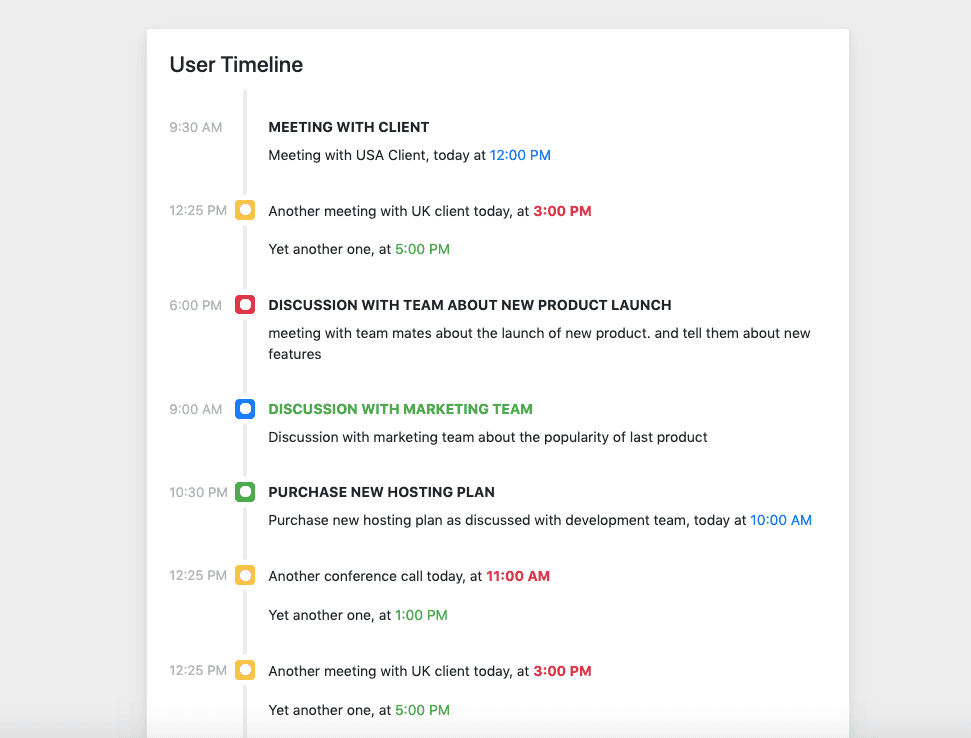The width and height of the screenshot is (971, 738).
Task: Open the 12:00 PM meeting time link
Action: (520, 155)
